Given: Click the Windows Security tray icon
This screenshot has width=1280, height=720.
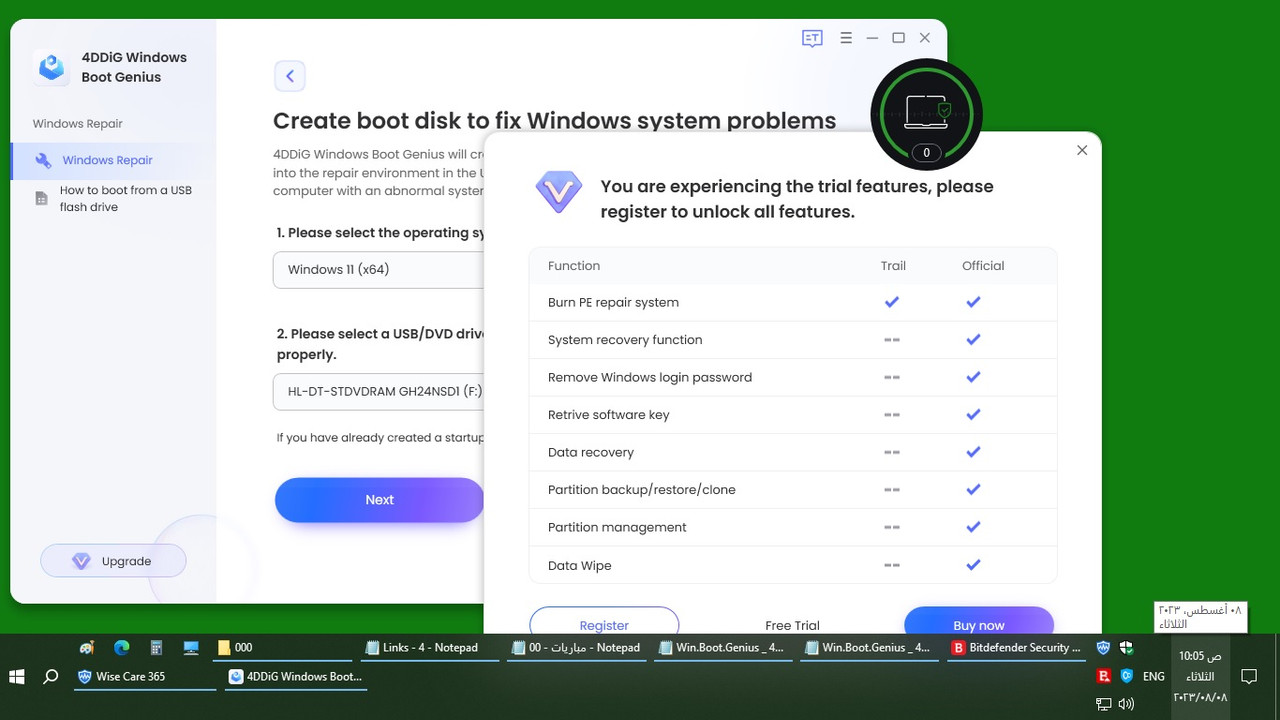Looking at the screenshot, I should pyautogui.click(x=1127, y=648).
